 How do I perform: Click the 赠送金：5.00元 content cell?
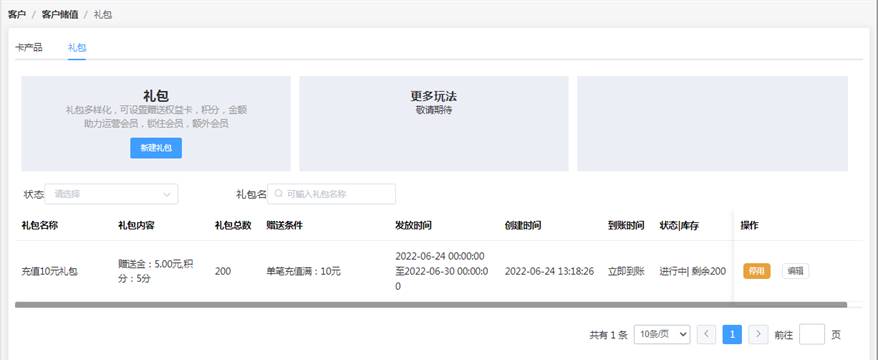pos(155,271)
